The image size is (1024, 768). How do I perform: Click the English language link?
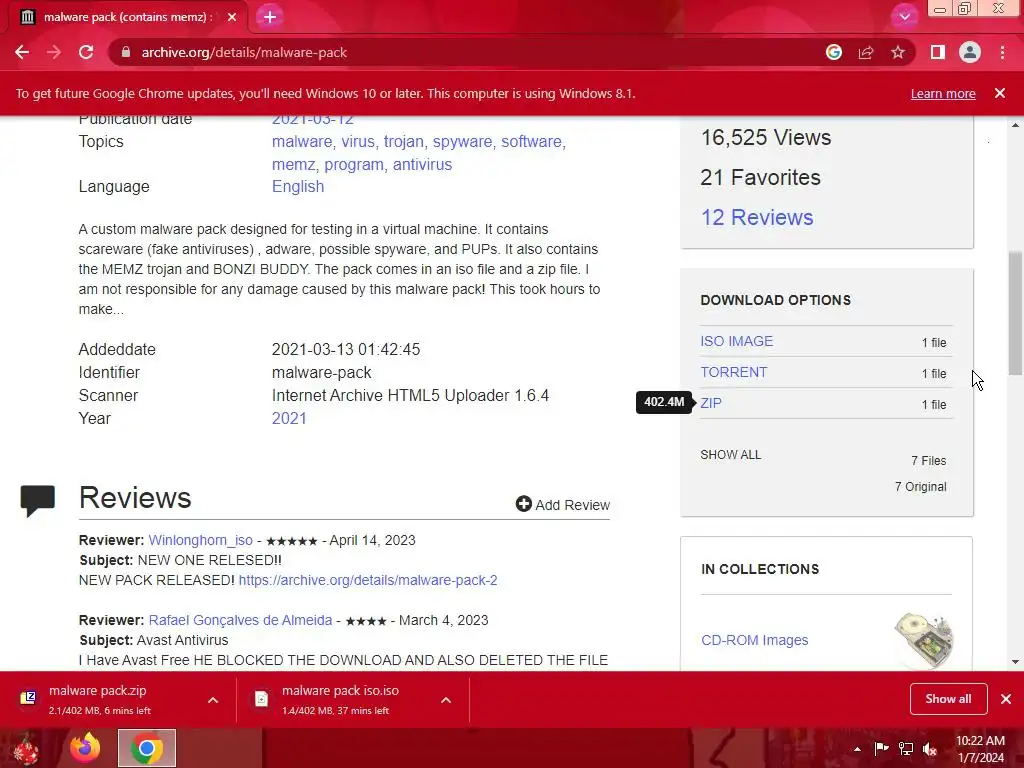tap(298, 187)
